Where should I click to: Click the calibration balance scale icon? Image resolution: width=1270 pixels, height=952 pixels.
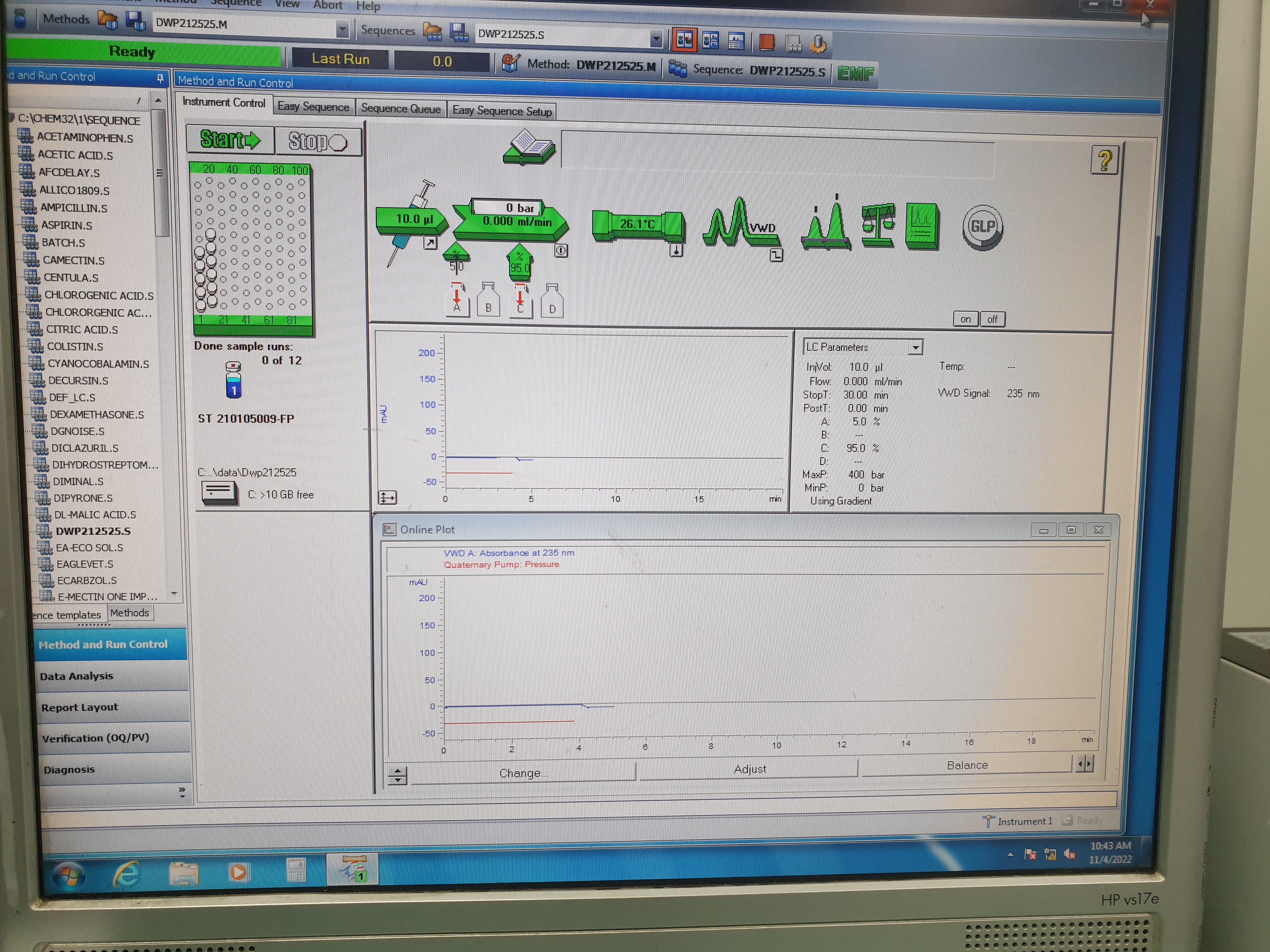tap(878, 225)
